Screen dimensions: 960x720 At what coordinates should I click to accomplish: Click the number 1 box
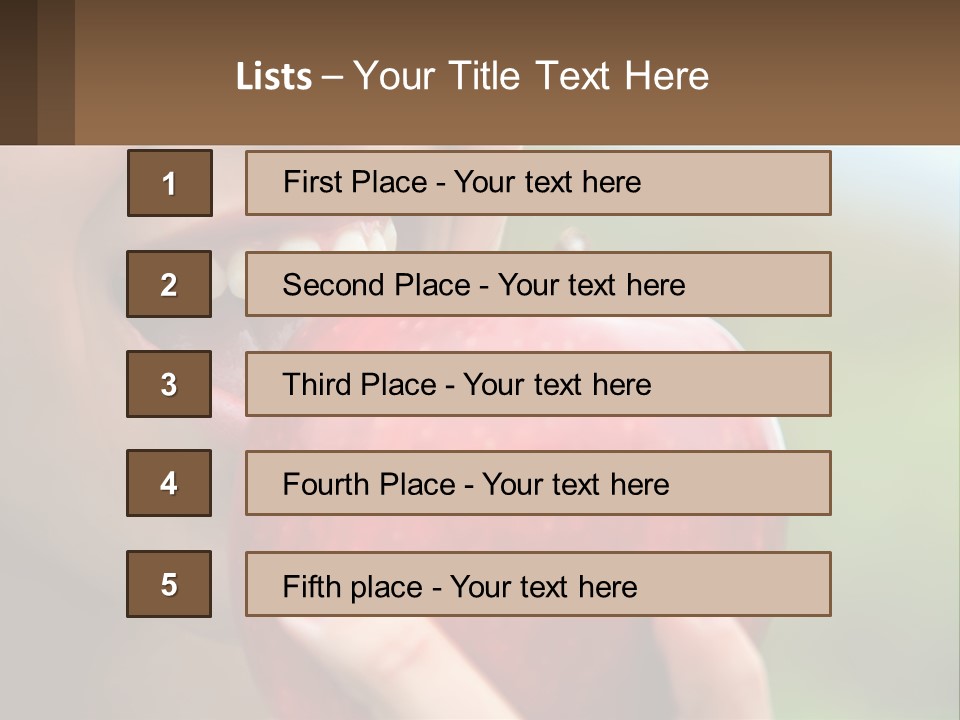(x=170, y=183)
